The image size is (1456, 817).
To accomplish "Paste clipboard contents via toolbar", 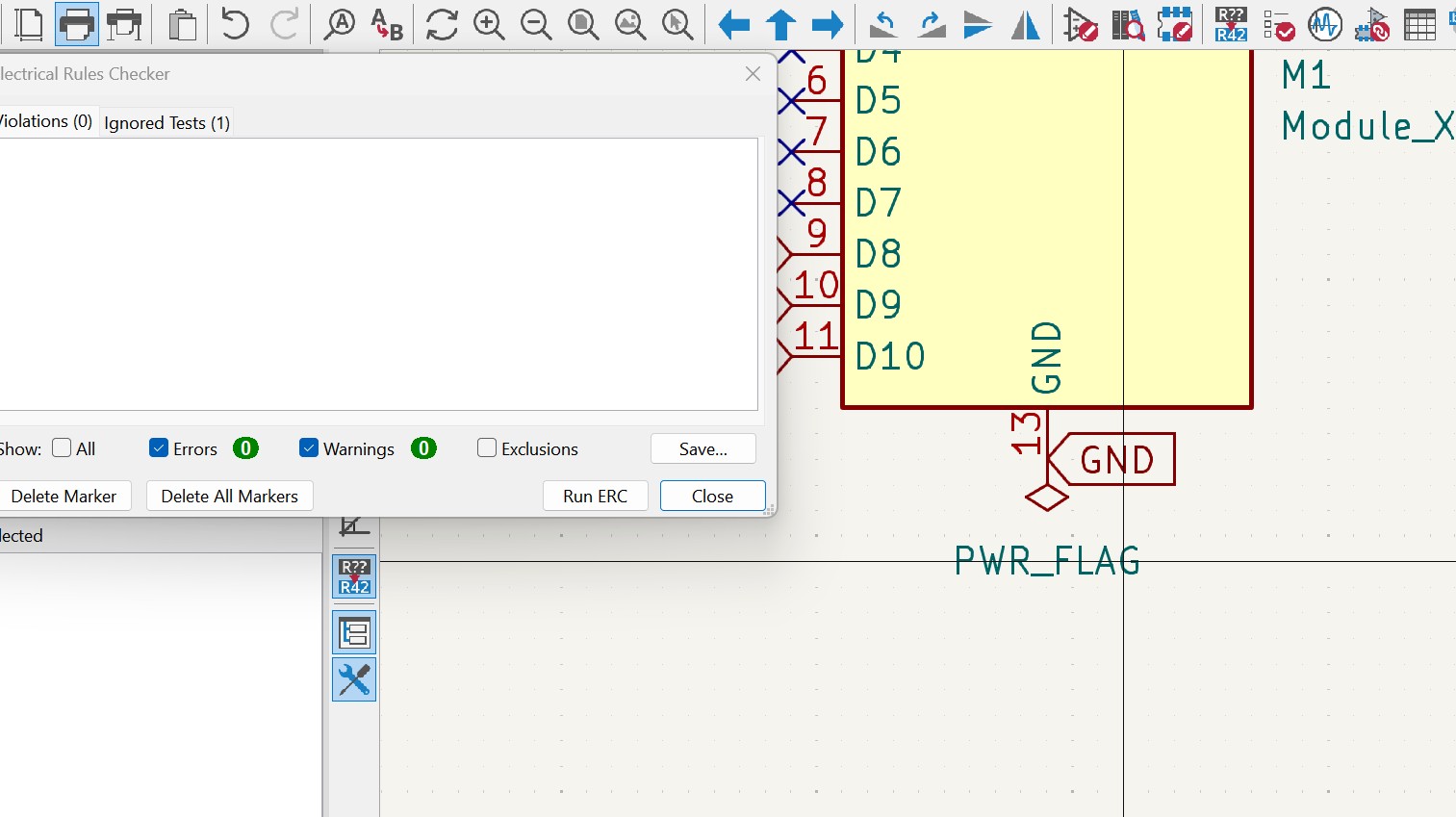I will coord(182,24).
